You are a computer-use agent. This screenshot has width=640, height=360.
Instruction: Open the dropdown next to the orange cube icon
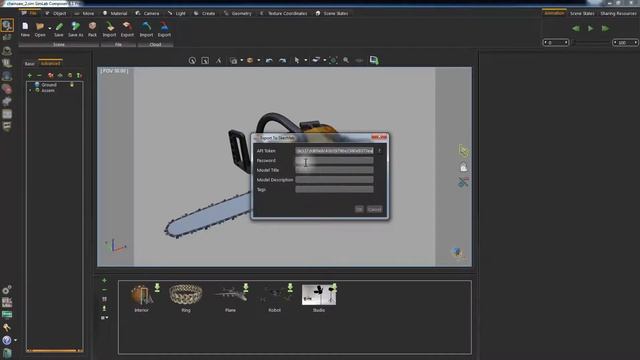click(x=258, y=60)
